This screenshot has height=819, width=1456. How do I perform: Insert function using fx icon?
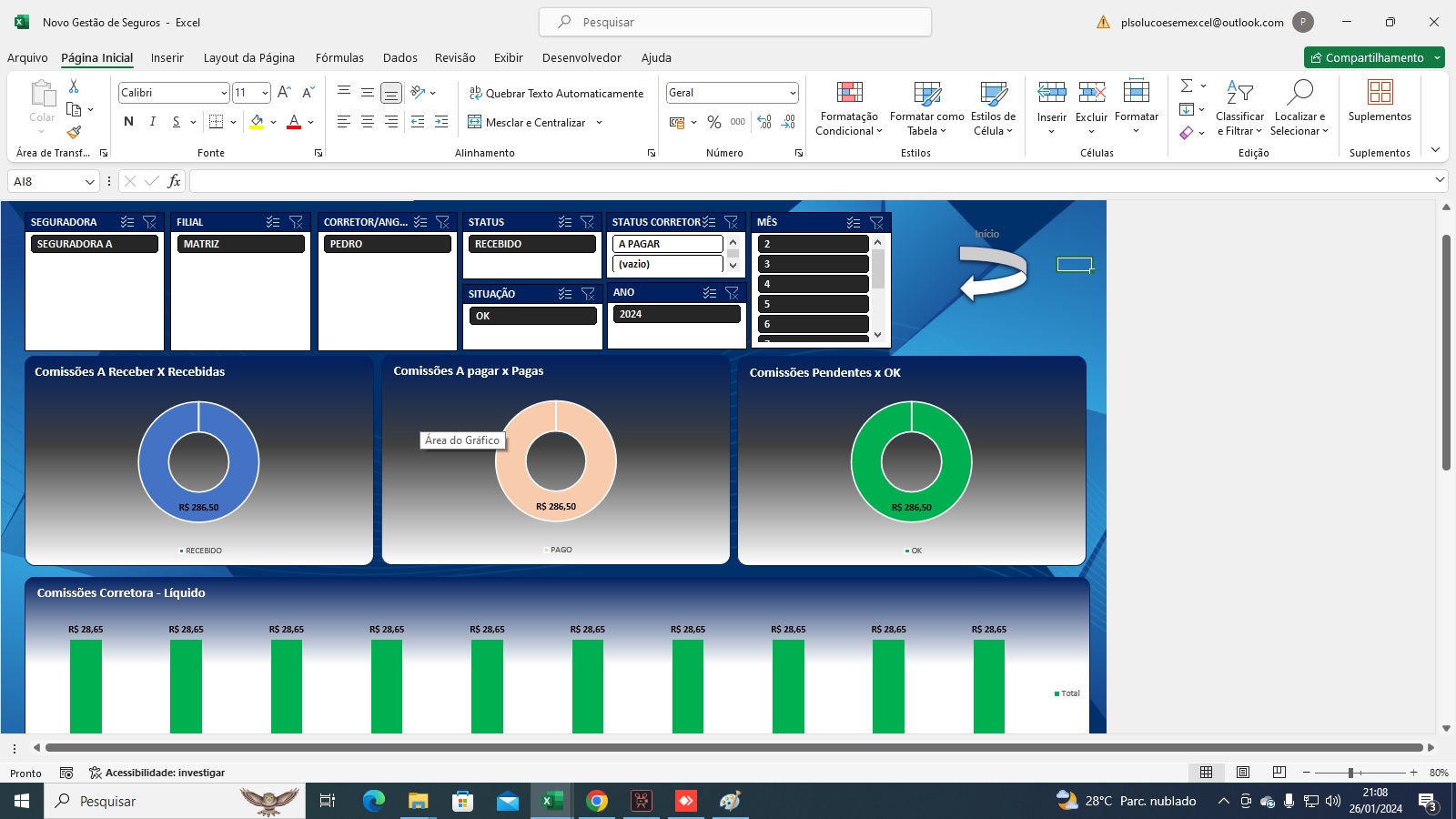174,181
